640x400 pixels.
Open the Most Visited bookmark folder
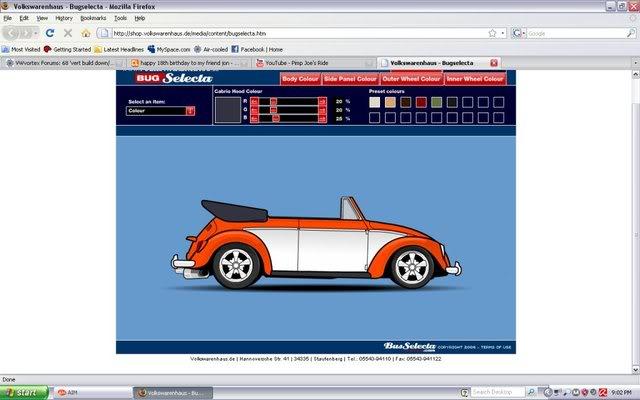click(21, 49)
